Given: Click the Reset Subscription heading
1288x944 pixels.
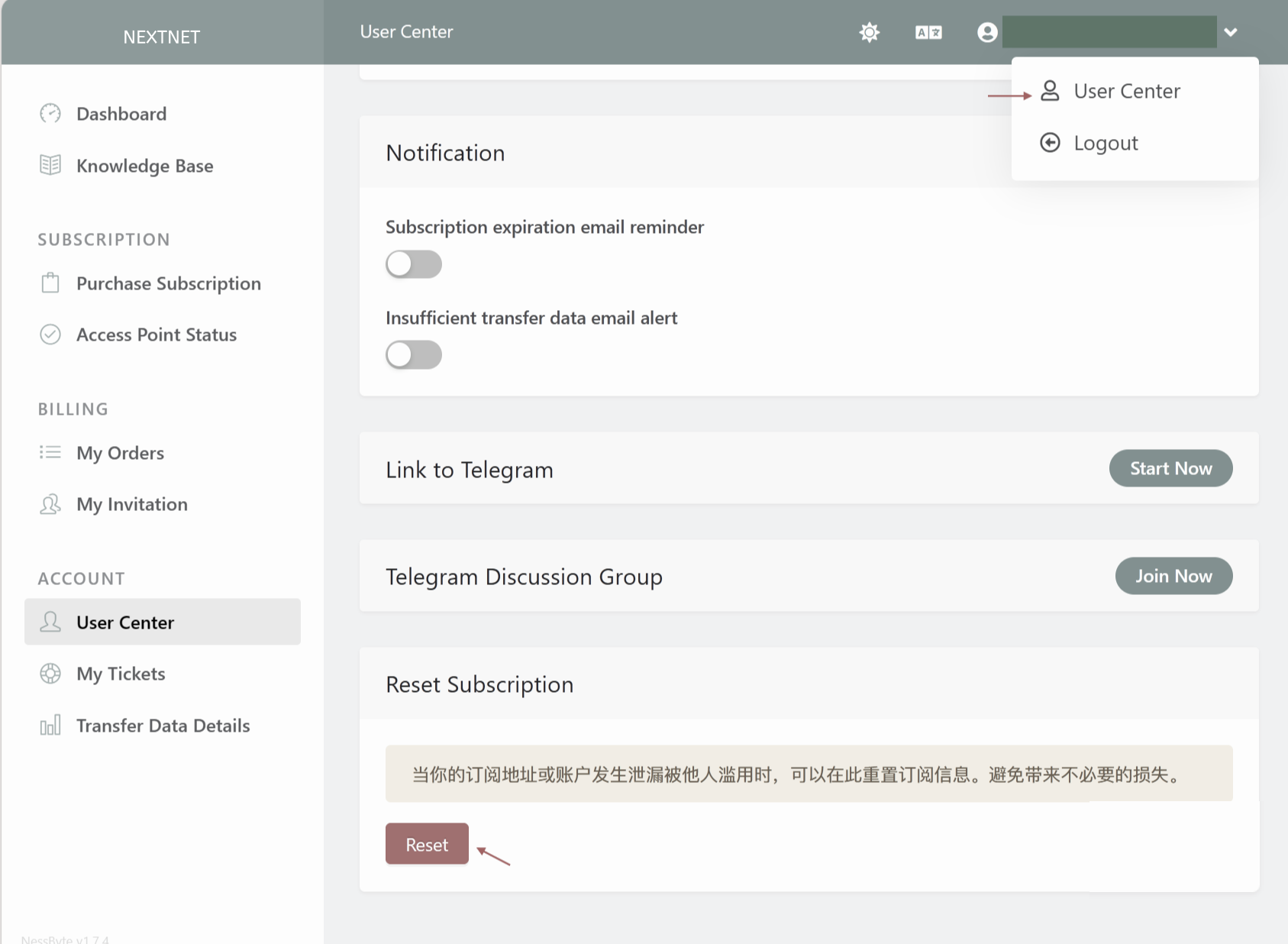Looking at the screenshot, I should pyautogui.click(x=479, y=684).
